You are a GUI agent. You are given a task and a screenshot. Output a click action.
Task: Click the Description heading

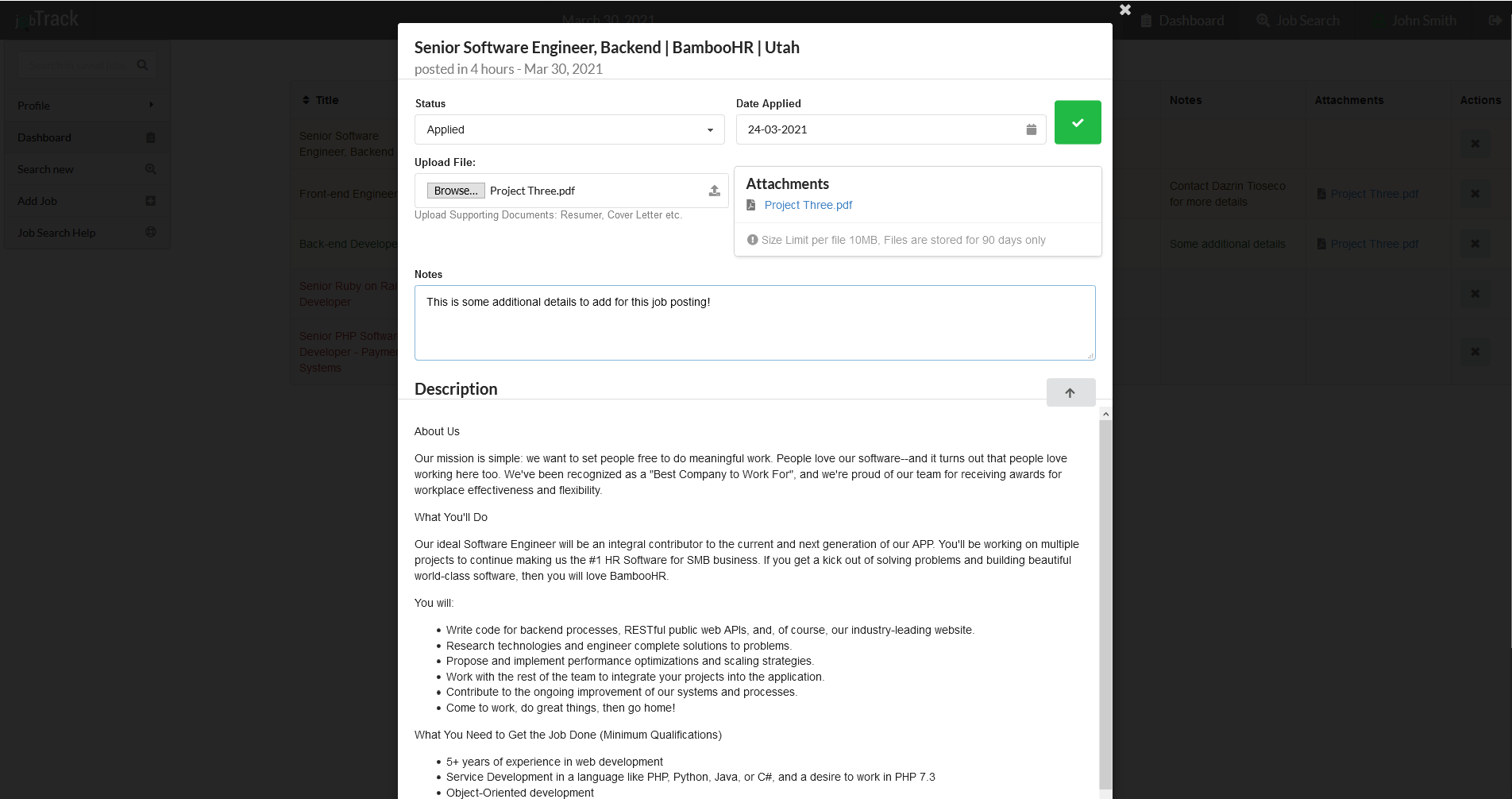pyautogui.click(x=456, y=389)
